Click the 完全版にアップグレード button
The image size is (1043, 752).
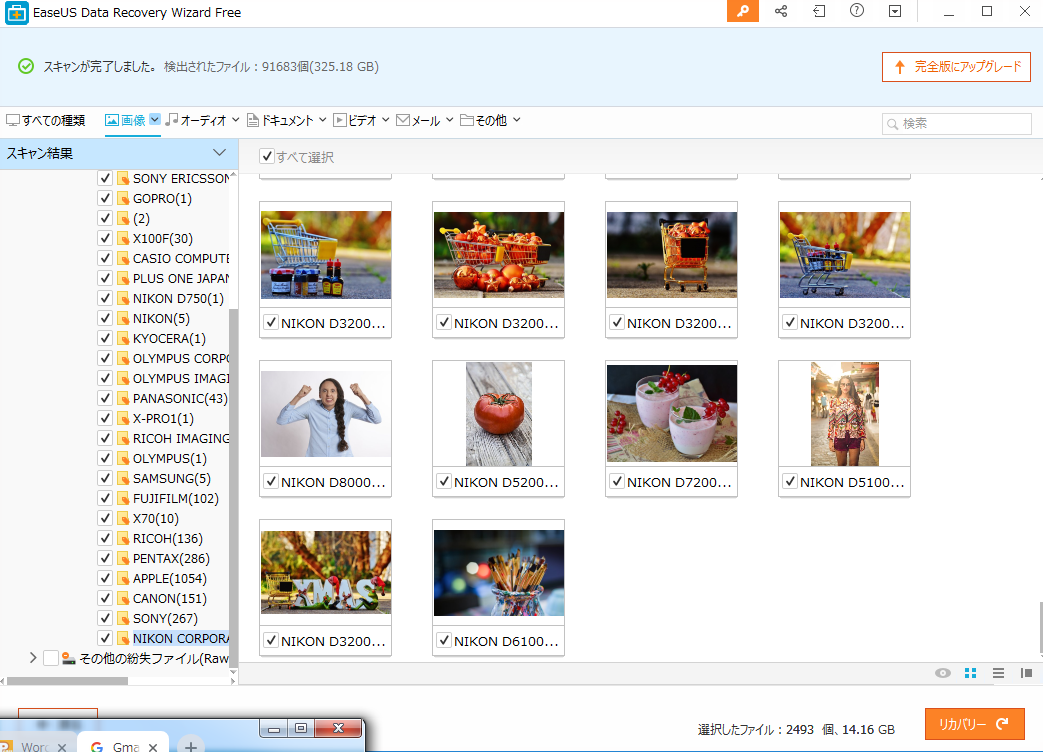pos(957,67)
